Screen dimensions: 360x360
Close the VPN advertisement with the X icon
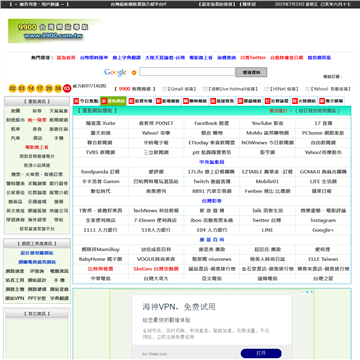(x=312, y=292)
